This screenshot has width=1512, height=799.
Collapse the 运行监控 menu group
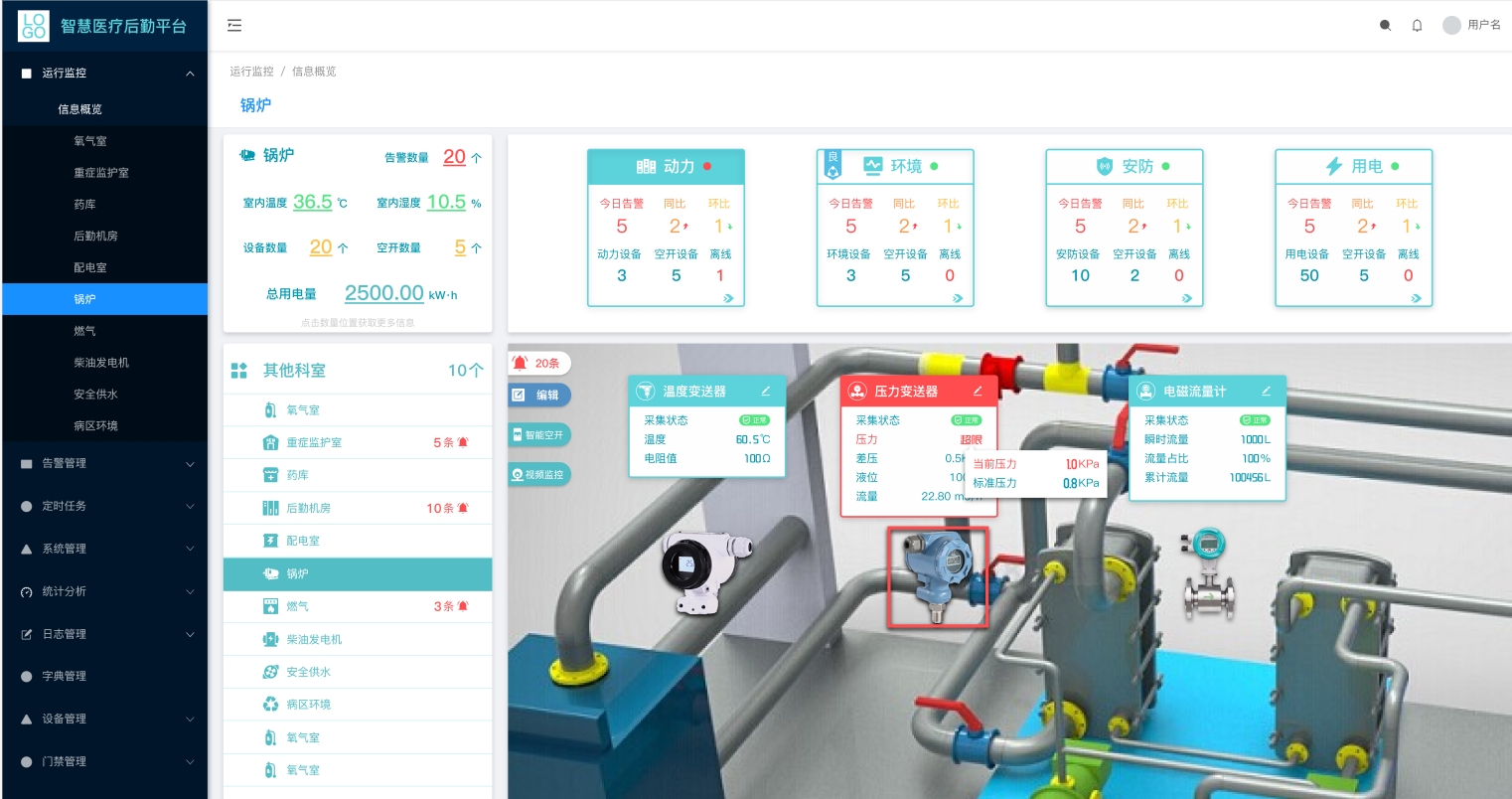pos(104,73)
